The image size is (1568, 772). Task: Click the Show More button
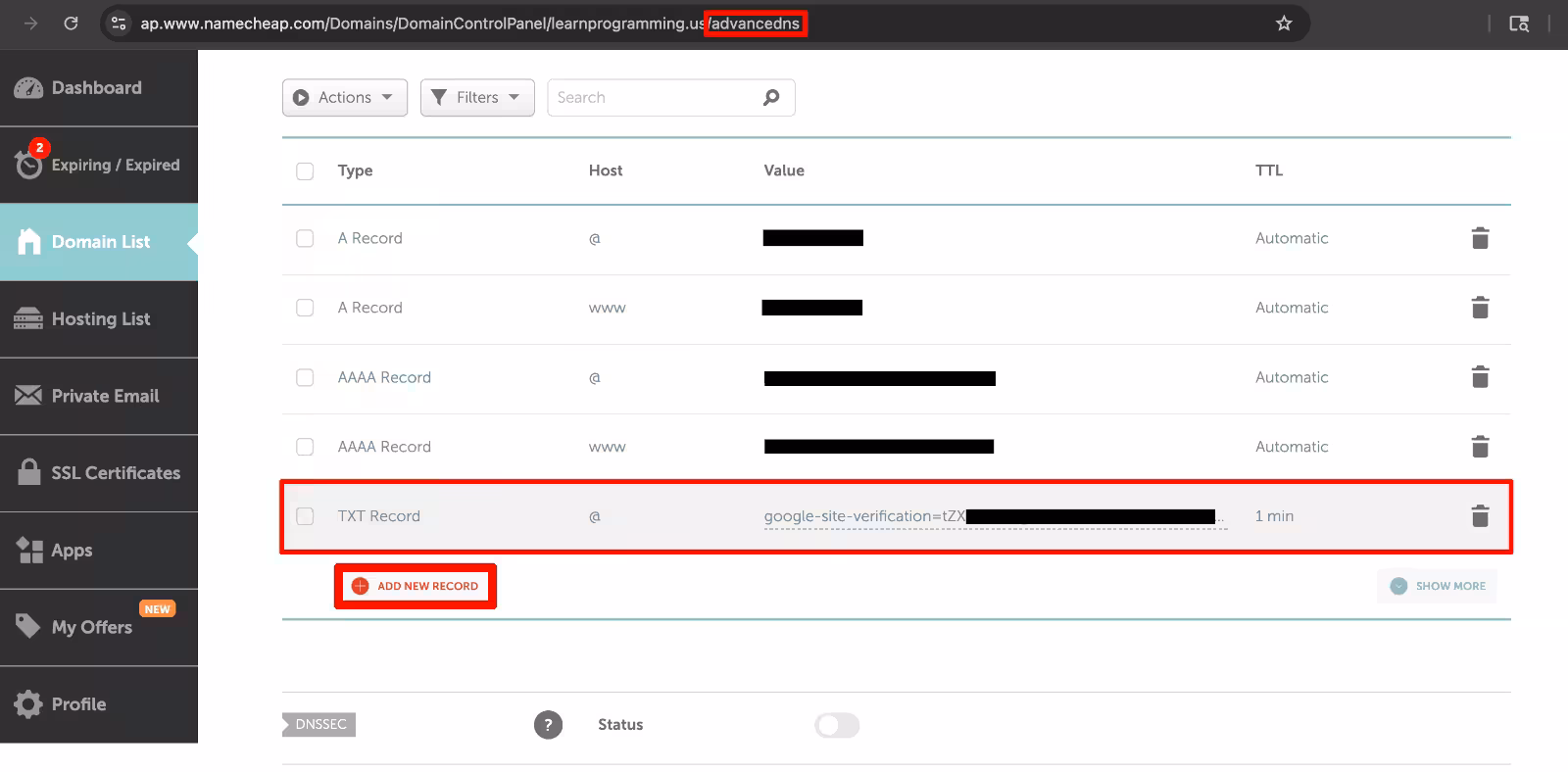(x=1438, y=586)
